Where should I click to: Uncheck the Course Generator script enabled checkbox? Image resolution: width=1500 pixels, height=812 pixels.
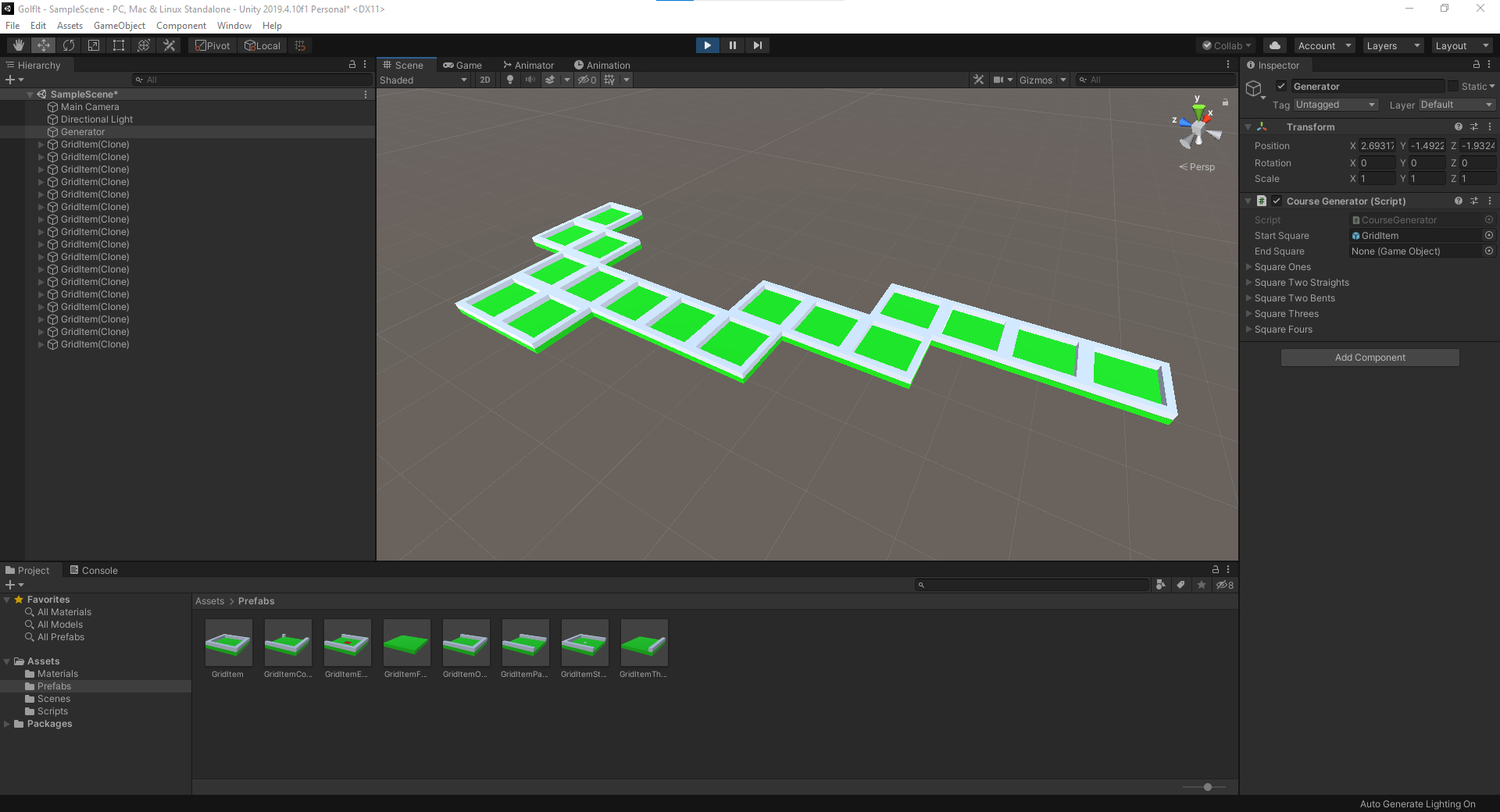click(x=1277, y=201)
